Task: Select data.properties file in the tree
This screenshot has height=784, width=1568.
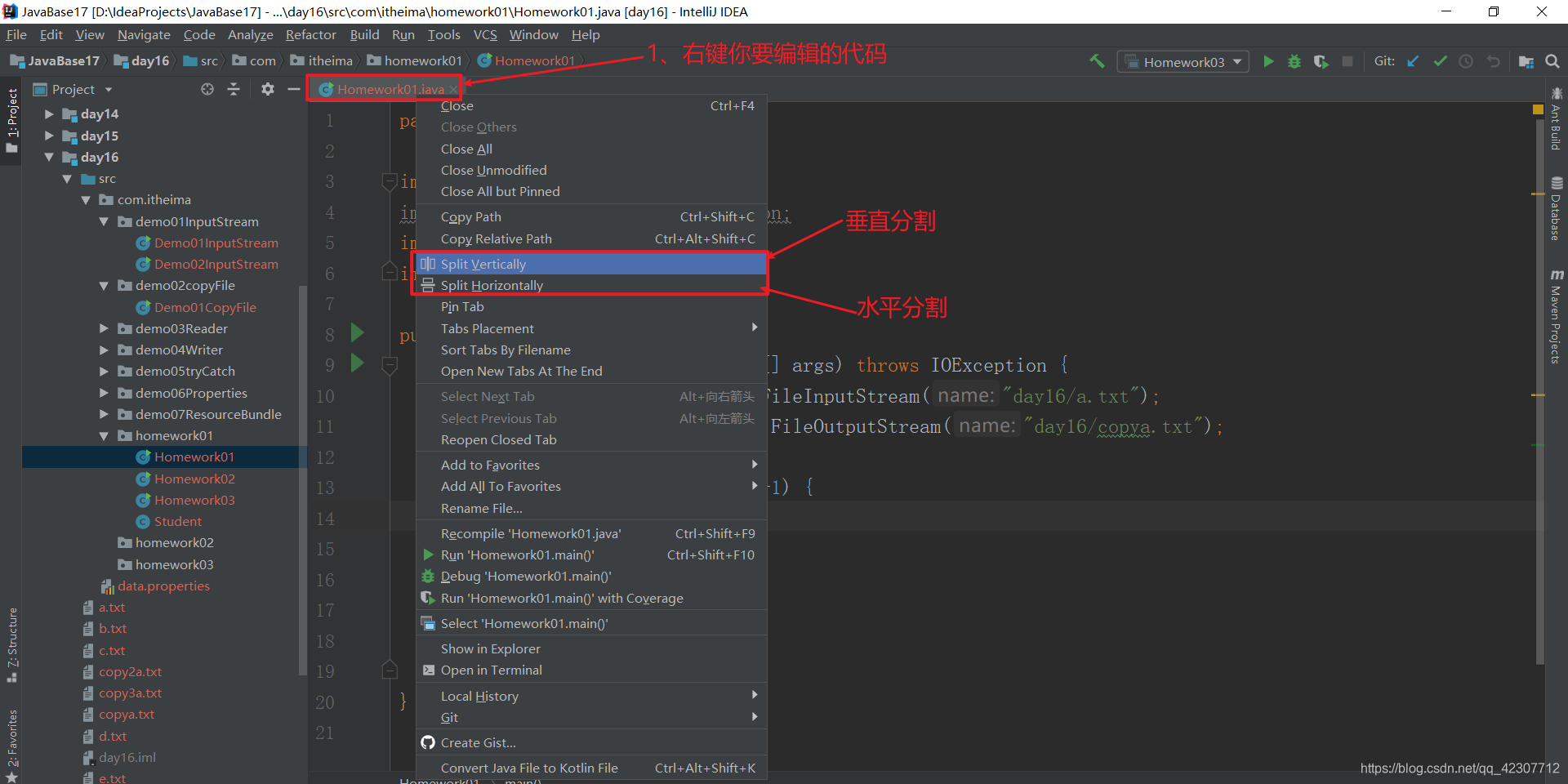Action: [163, 586]
